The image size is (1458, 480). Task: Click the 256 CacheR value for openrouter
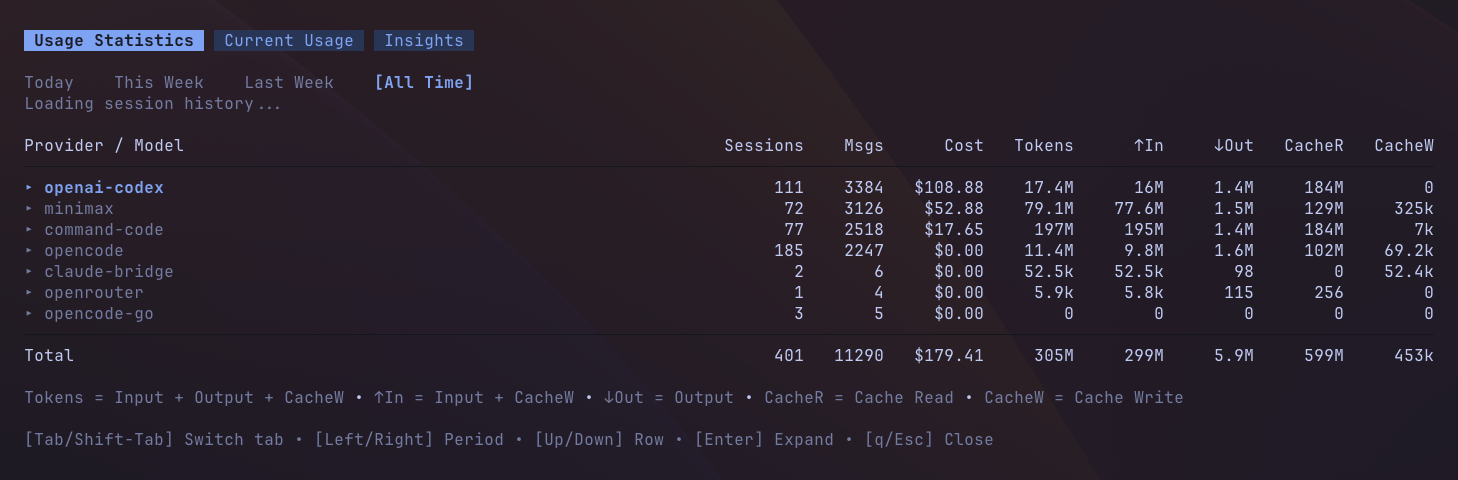(x=1329, y=293)
